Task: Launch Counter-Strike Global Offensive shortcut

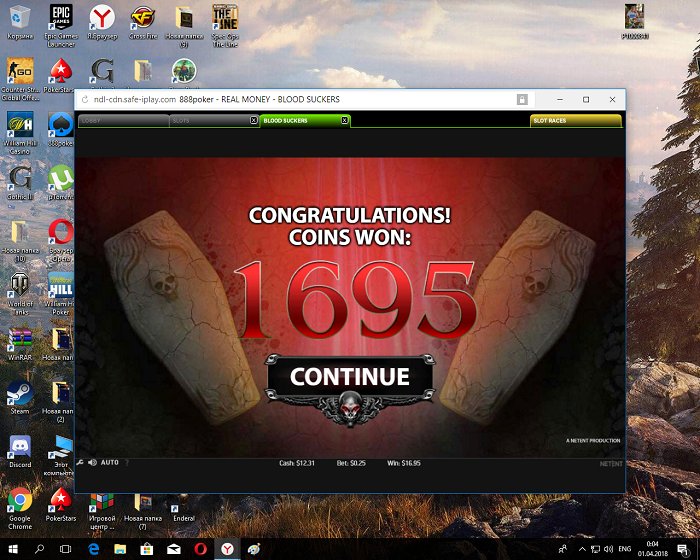Action: click(x=20, y=79)
